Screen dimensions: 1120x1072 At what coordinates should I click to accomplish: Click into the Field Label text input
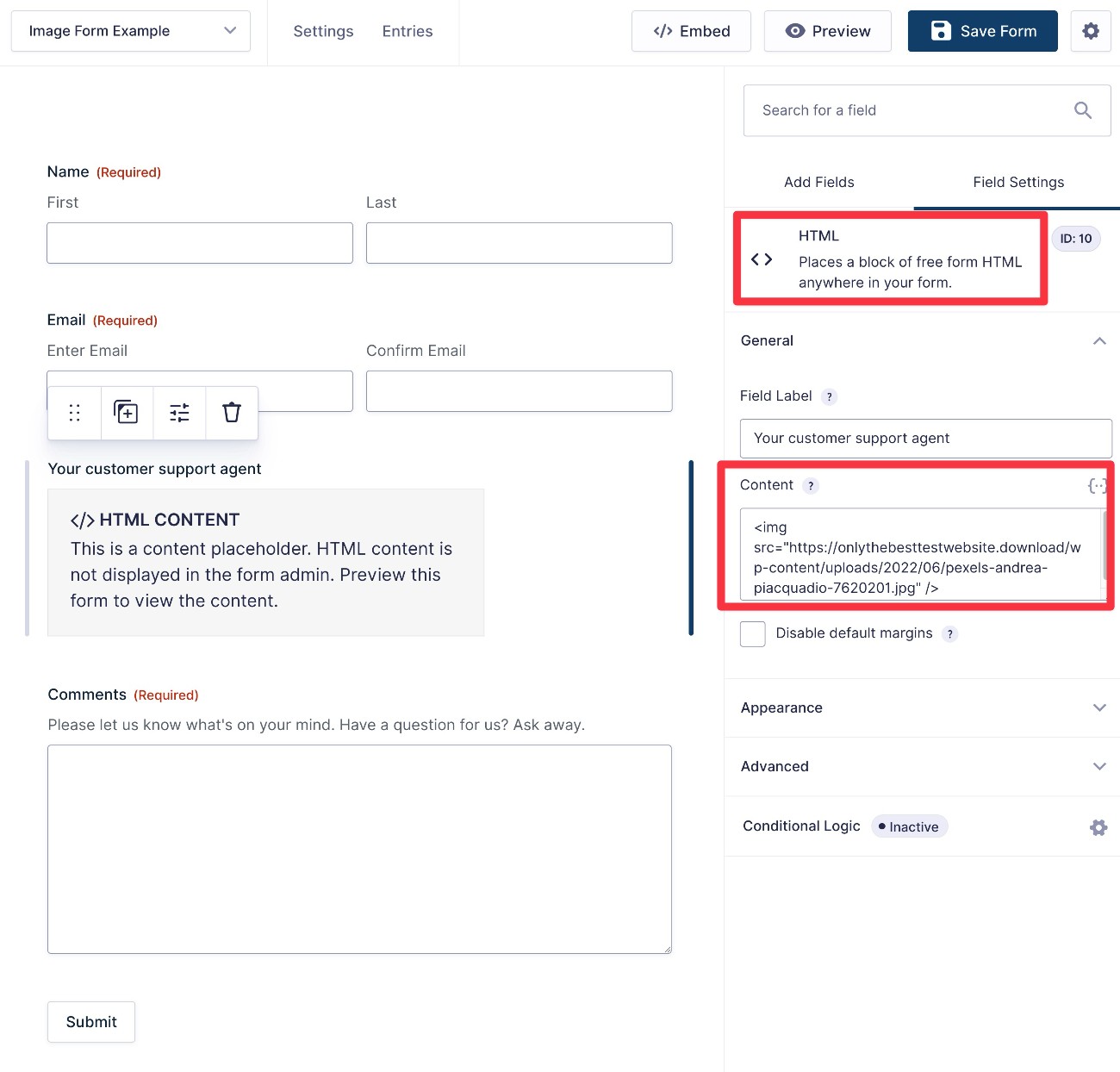tap(925, 439)
